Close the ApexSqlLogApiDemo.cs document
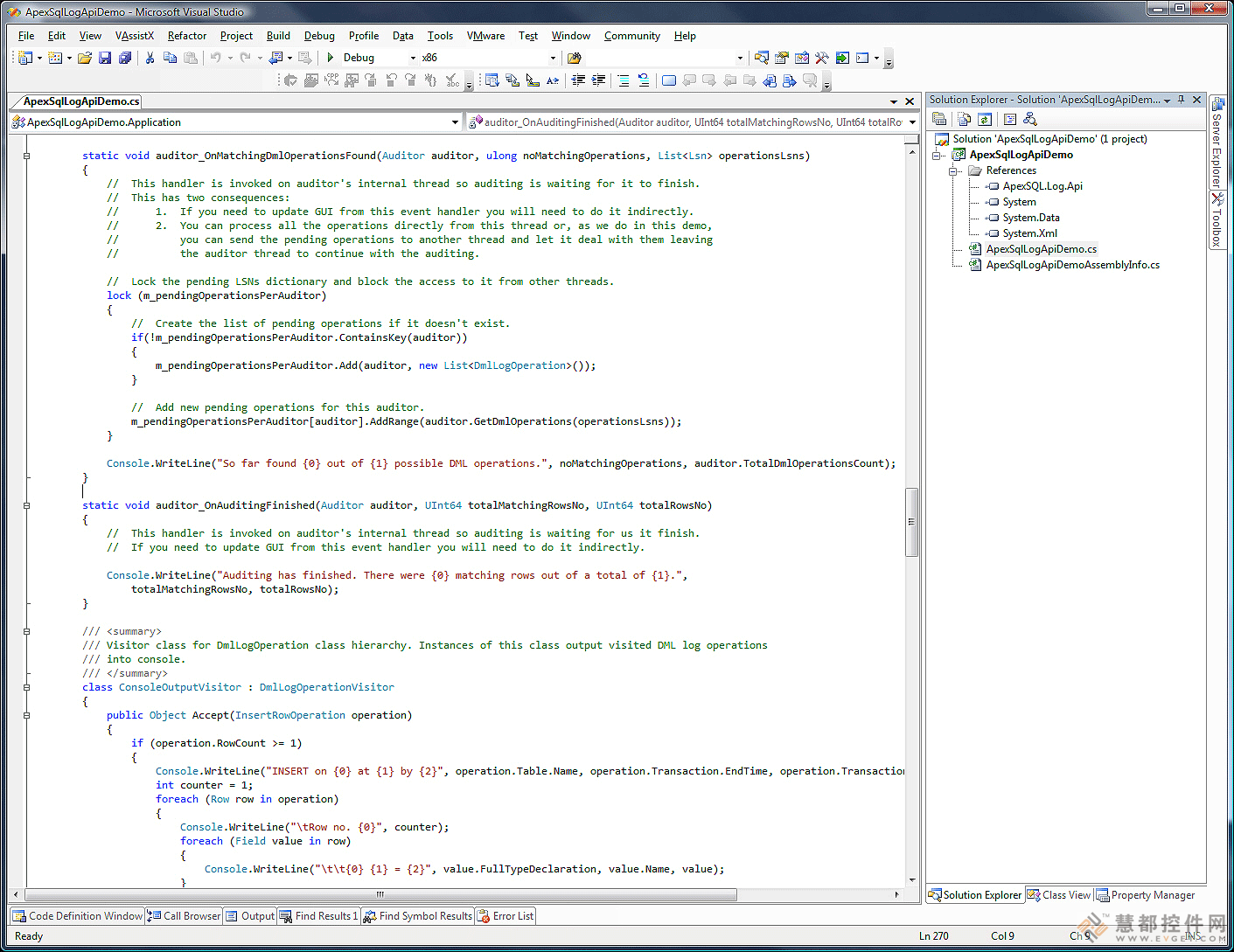Screen dimensions: 1234x952 point(910,101)
